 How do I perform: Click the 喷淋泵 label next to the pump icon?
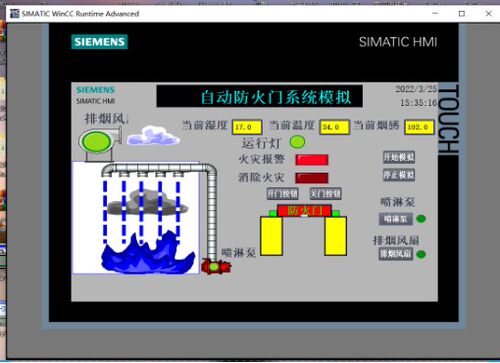pos(239,253)
